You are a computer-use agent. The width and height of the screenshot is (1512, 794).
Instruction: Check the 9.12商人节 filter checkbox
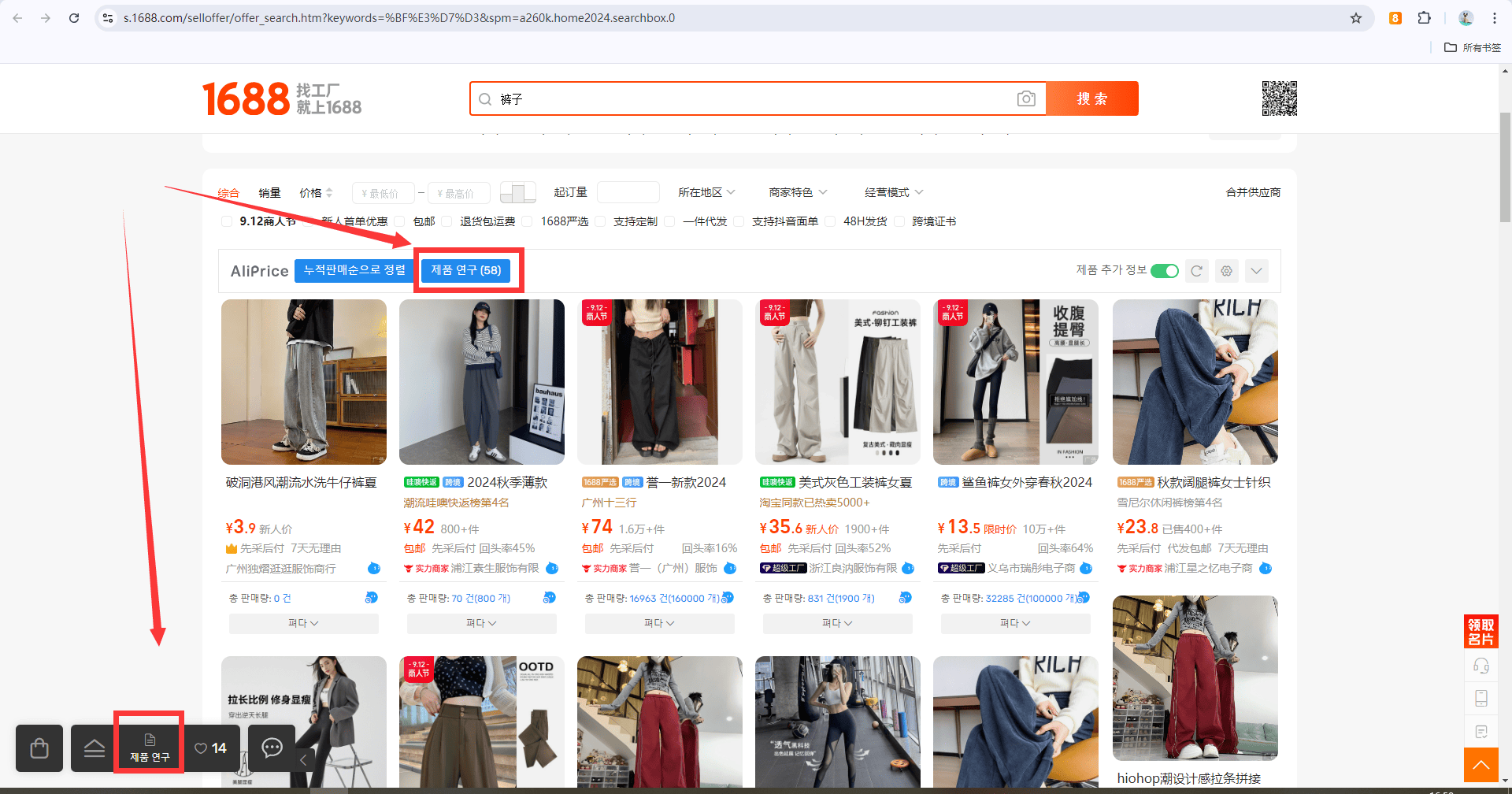click(x=227, y=221)
